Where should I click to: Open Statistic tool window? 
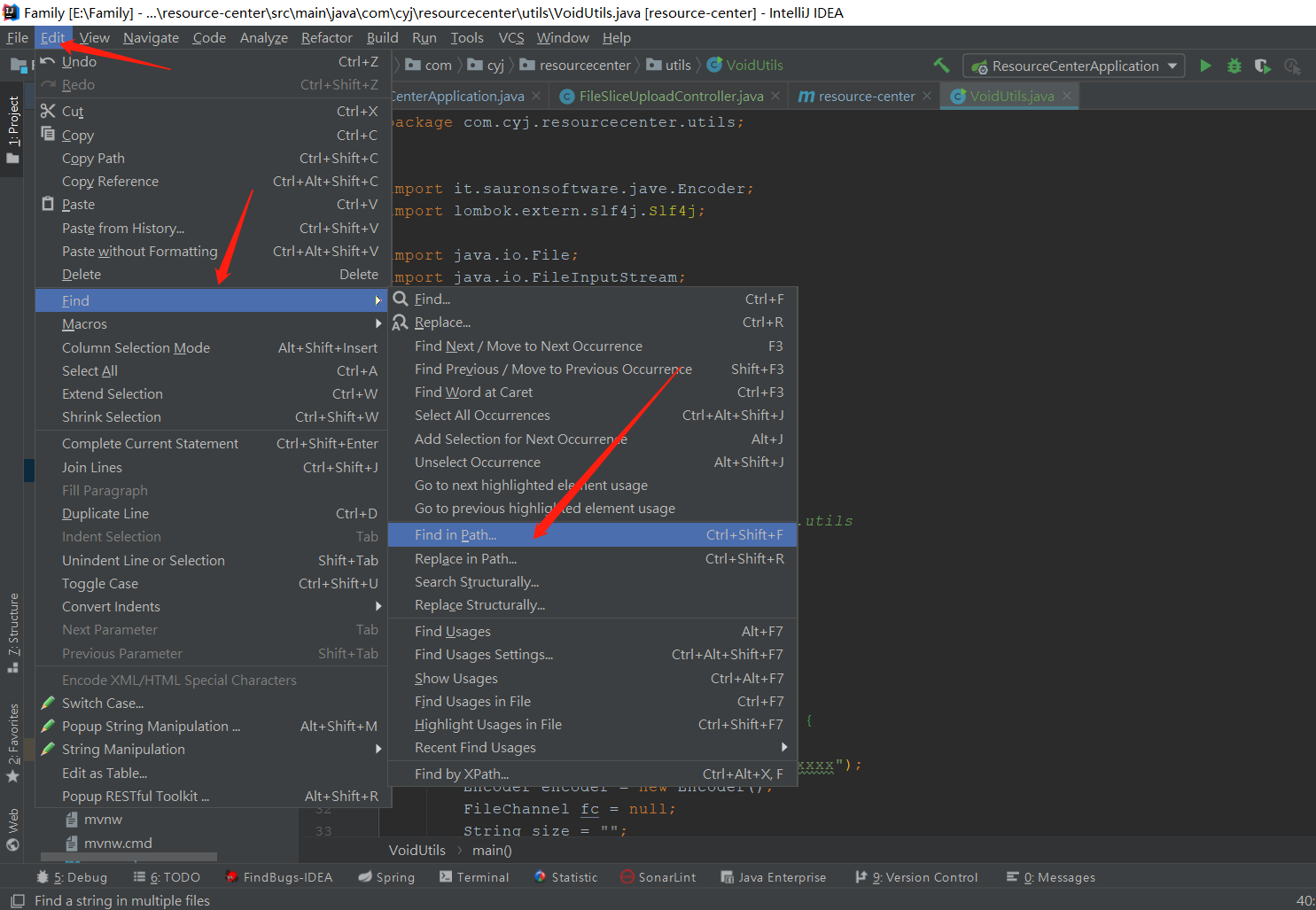[x=565, y=877]
